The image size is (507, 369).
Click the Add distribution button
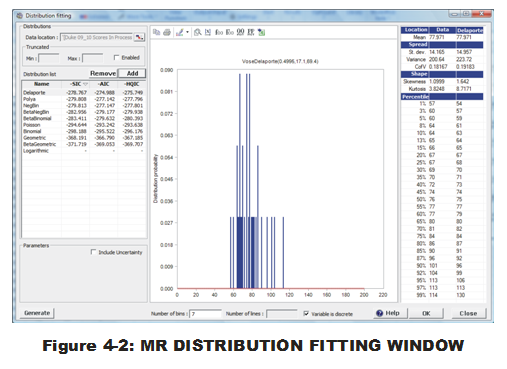click(132, 73)
